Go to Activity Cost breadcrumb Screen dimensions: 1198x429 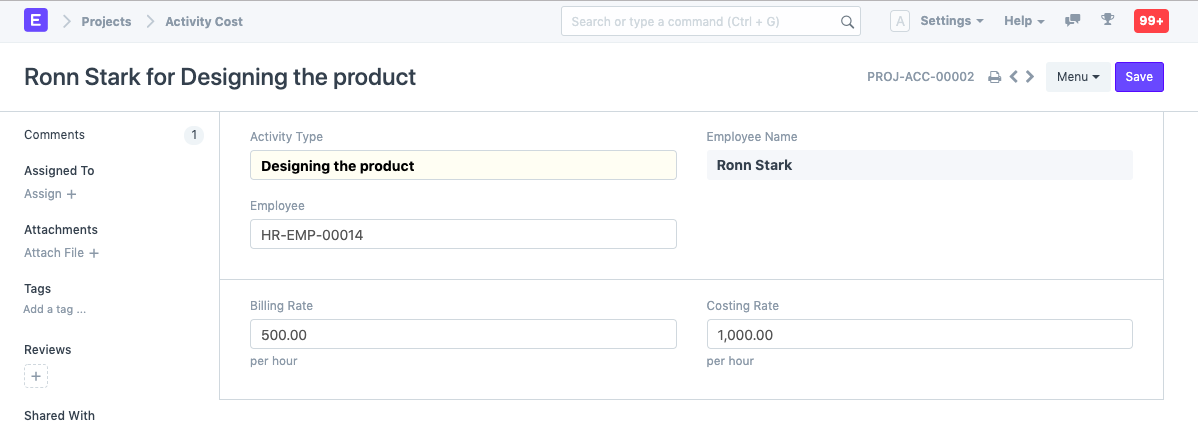click(x=204, y=21)
